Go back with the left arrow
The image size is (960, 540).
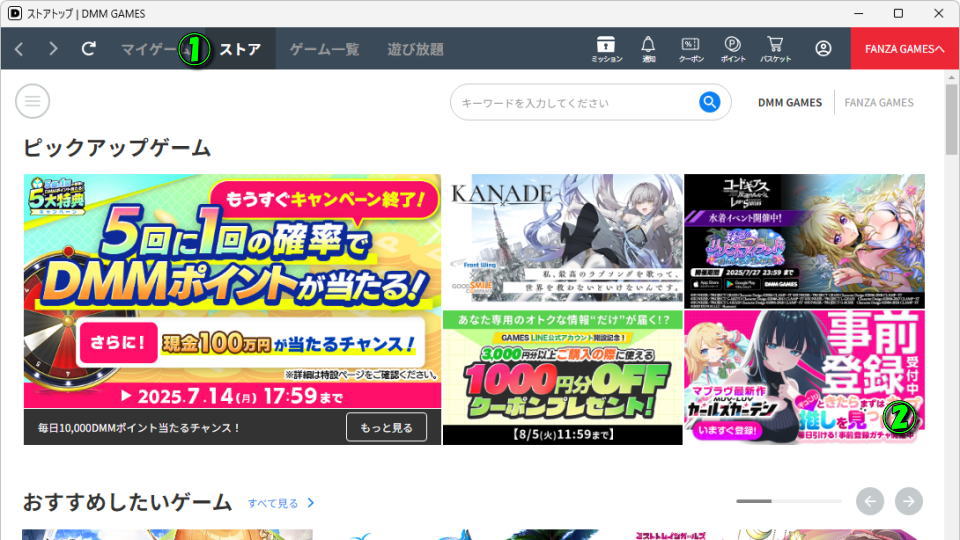(x=19, y=49)
